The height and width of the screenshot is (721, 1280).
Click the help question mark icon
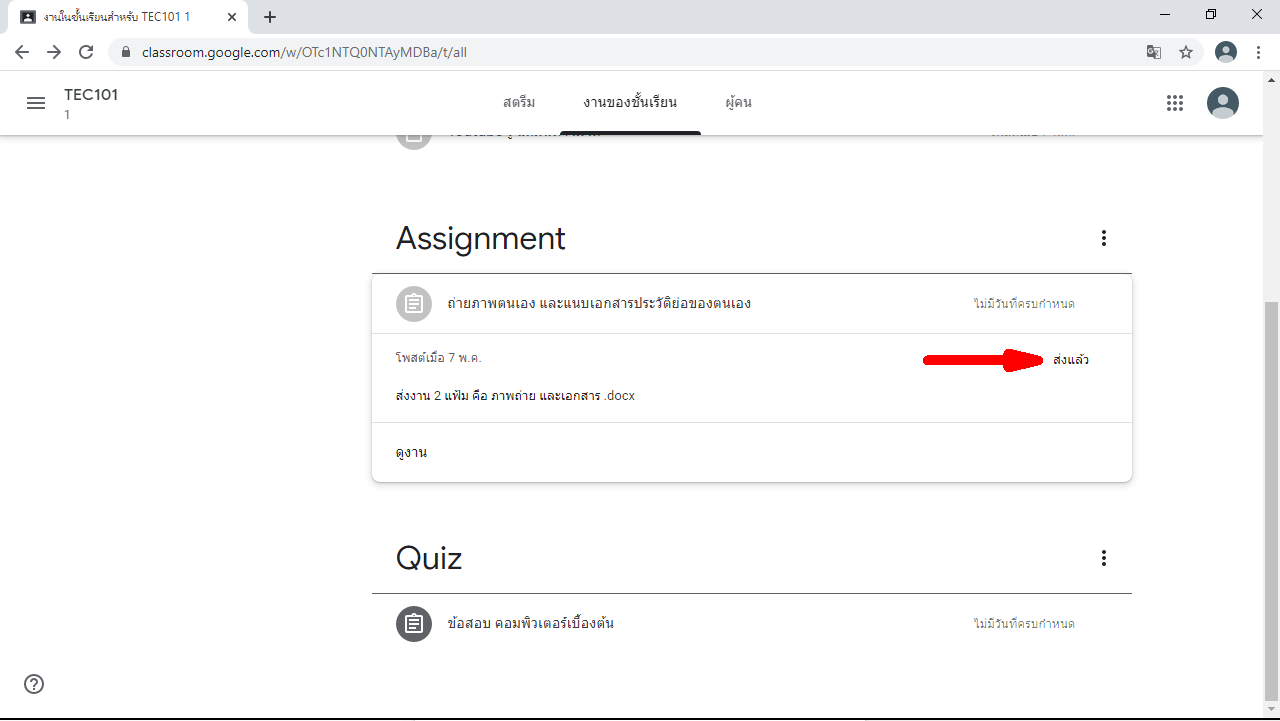tap(34, 684)
